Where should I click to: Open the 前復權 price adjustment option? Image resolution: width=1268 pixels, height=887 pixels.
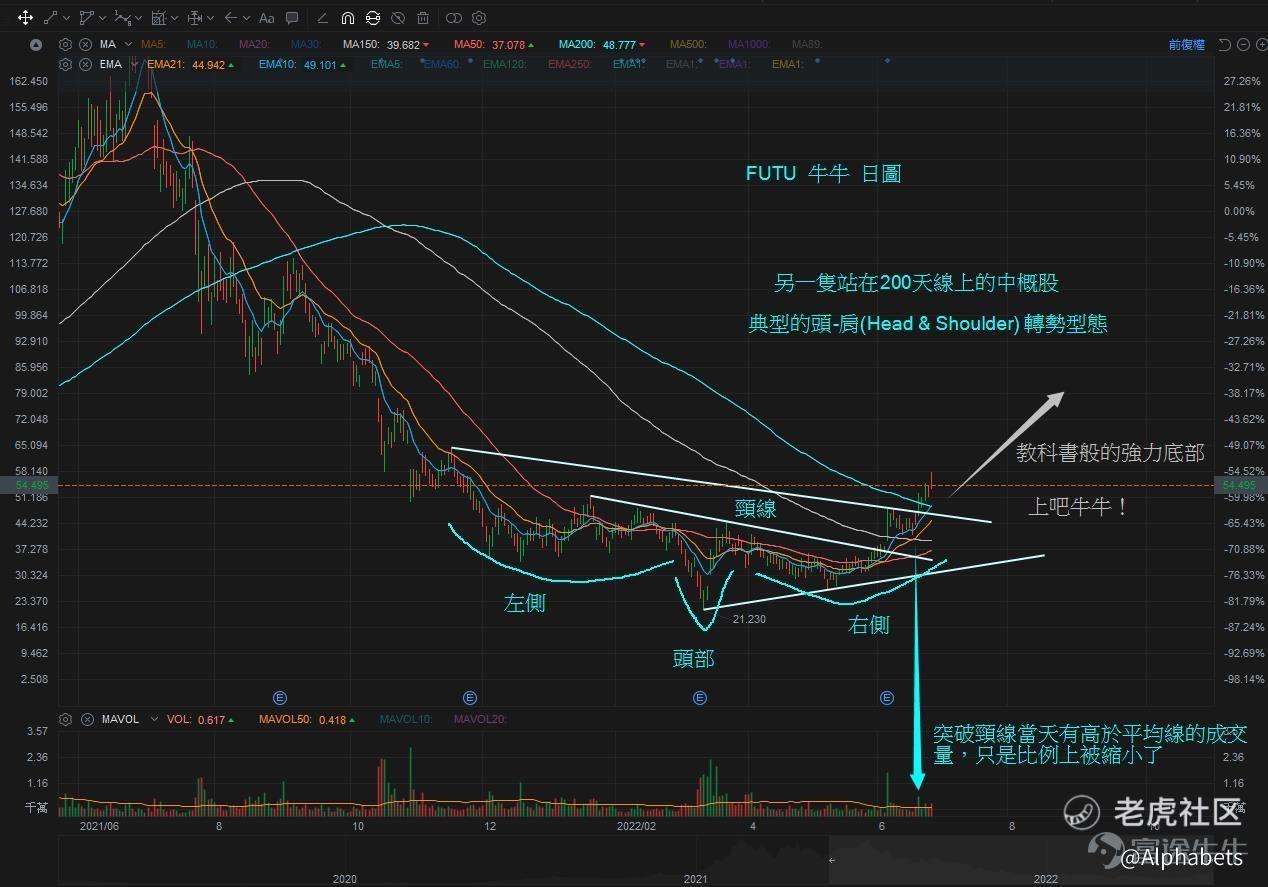point(1186,44)
